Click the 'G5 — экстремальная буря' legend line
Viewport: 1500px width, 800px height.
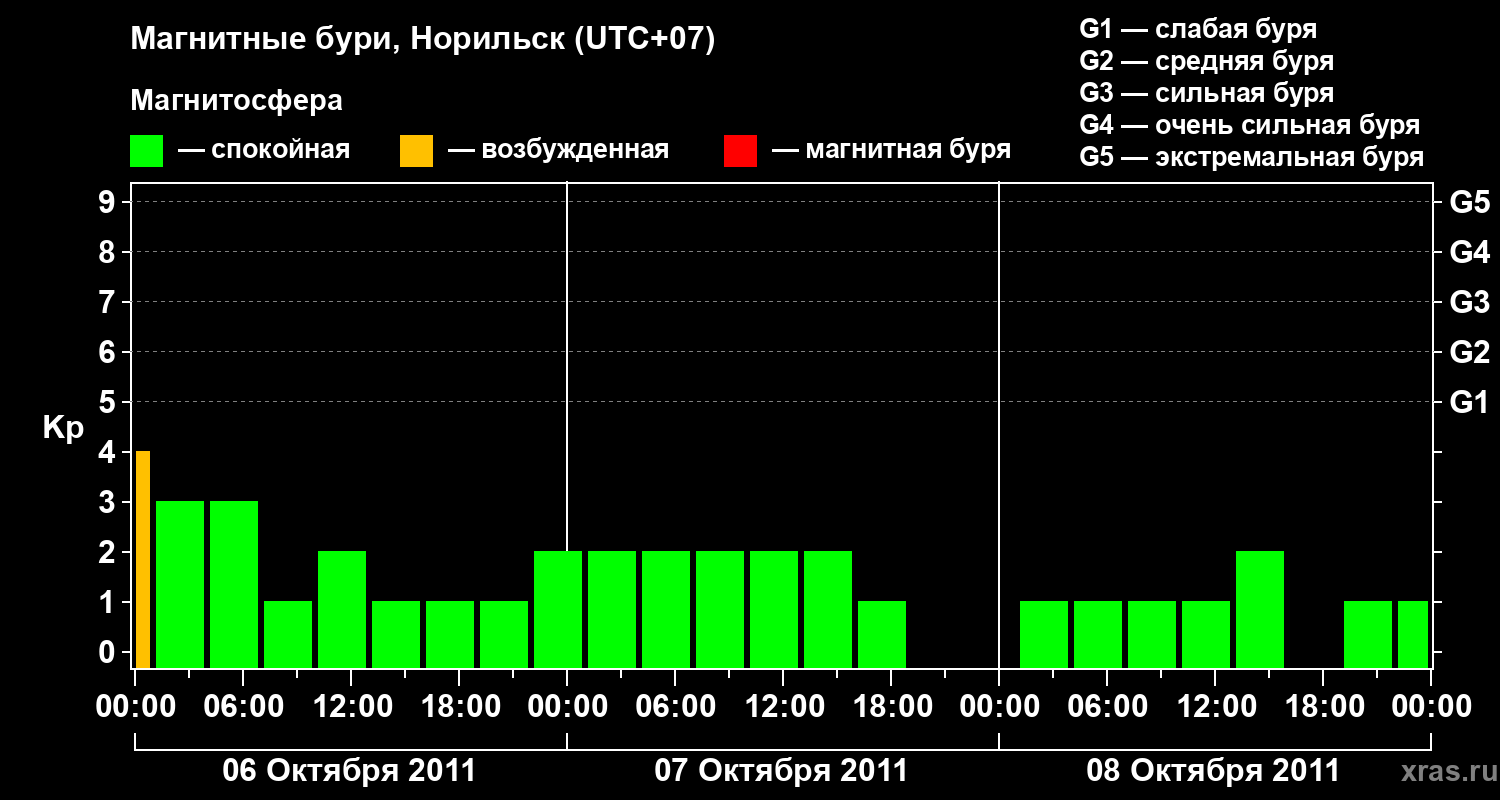[x=1251, y=157]
